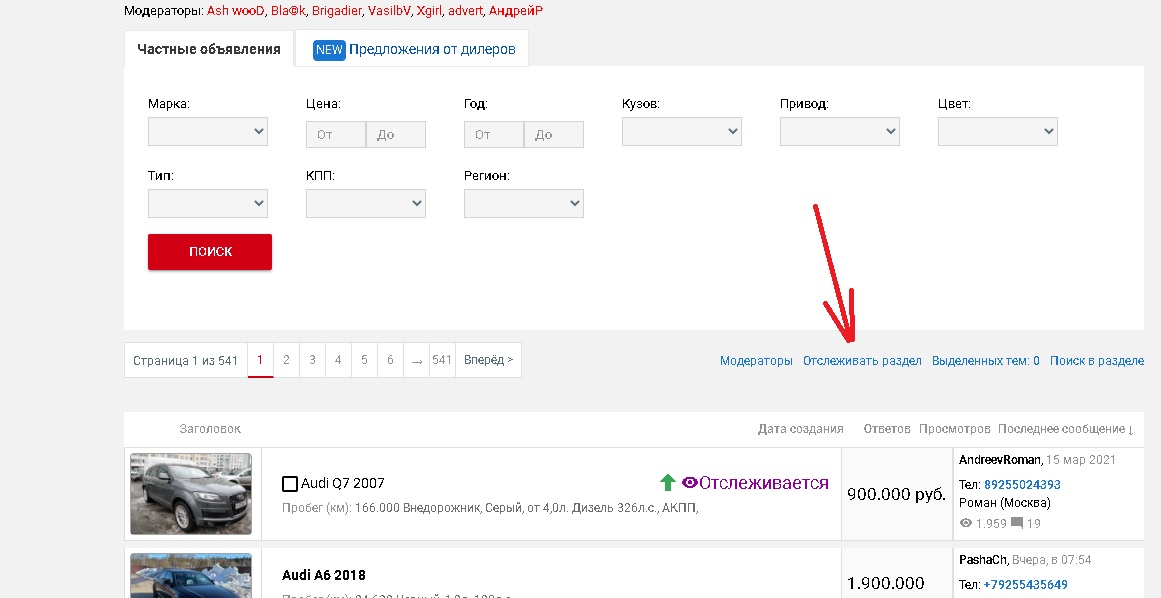Go to page 2 of listings
The width and height of the screenshot is (1161, 598).
tap(286, 360)
